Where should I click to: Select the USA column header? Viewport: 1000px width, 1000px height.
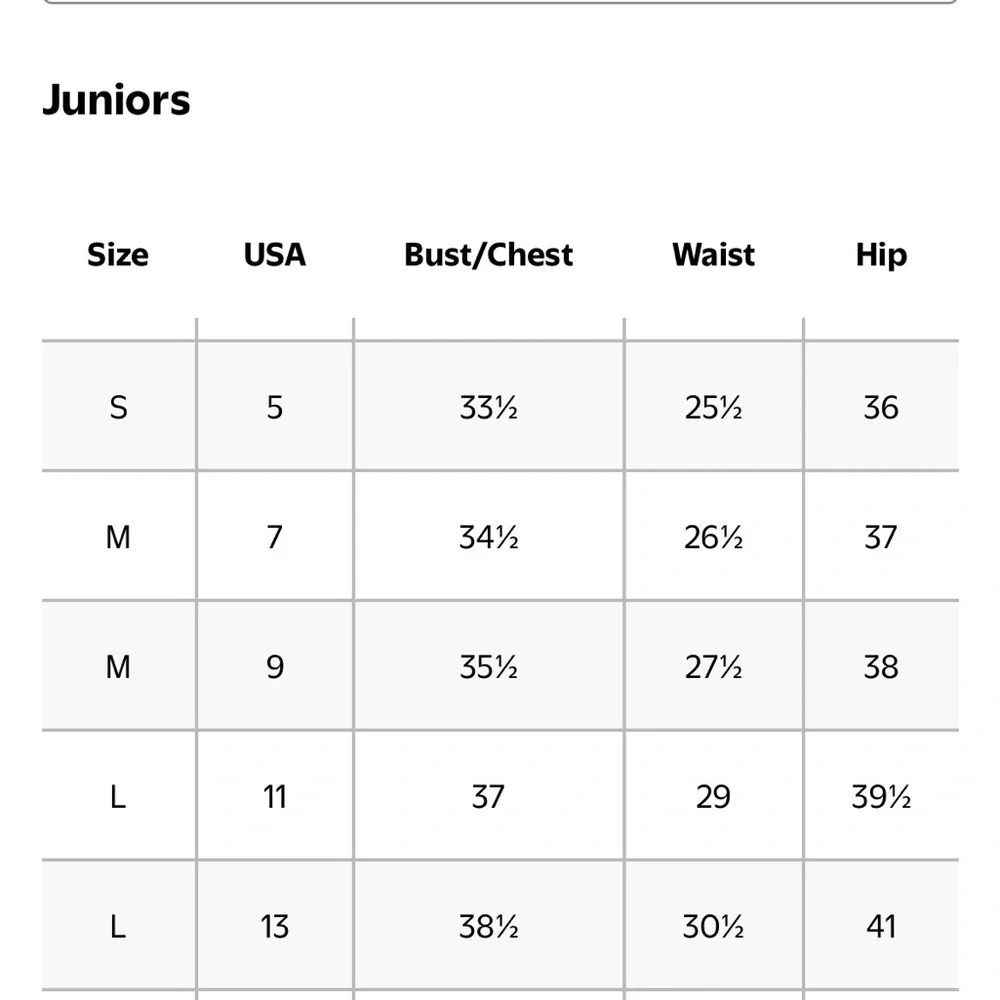tap(275, 254)
